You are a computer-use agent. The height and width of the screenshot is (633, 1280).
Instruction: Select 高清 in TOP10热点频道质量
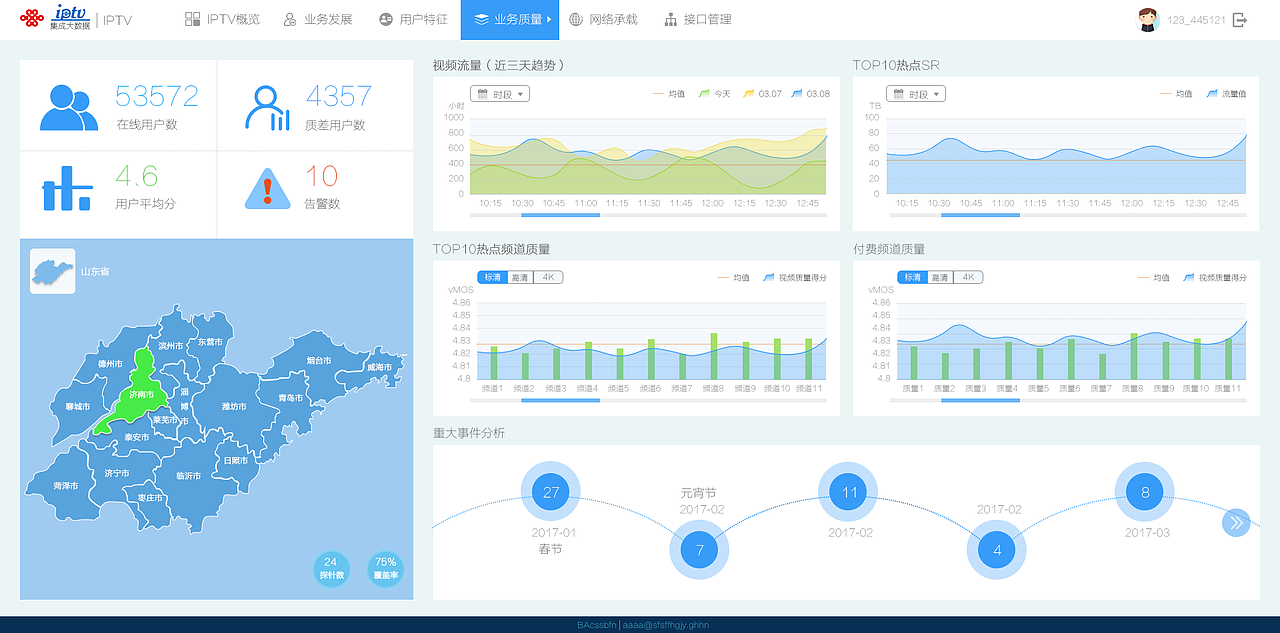(x=520, y=278)
